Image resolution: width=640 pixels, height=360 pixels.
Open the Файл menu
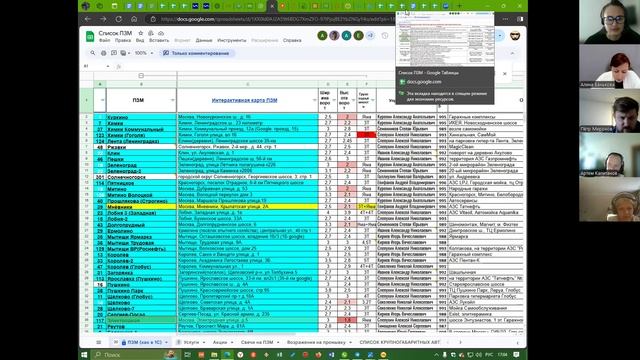click(x=104, y=40)
